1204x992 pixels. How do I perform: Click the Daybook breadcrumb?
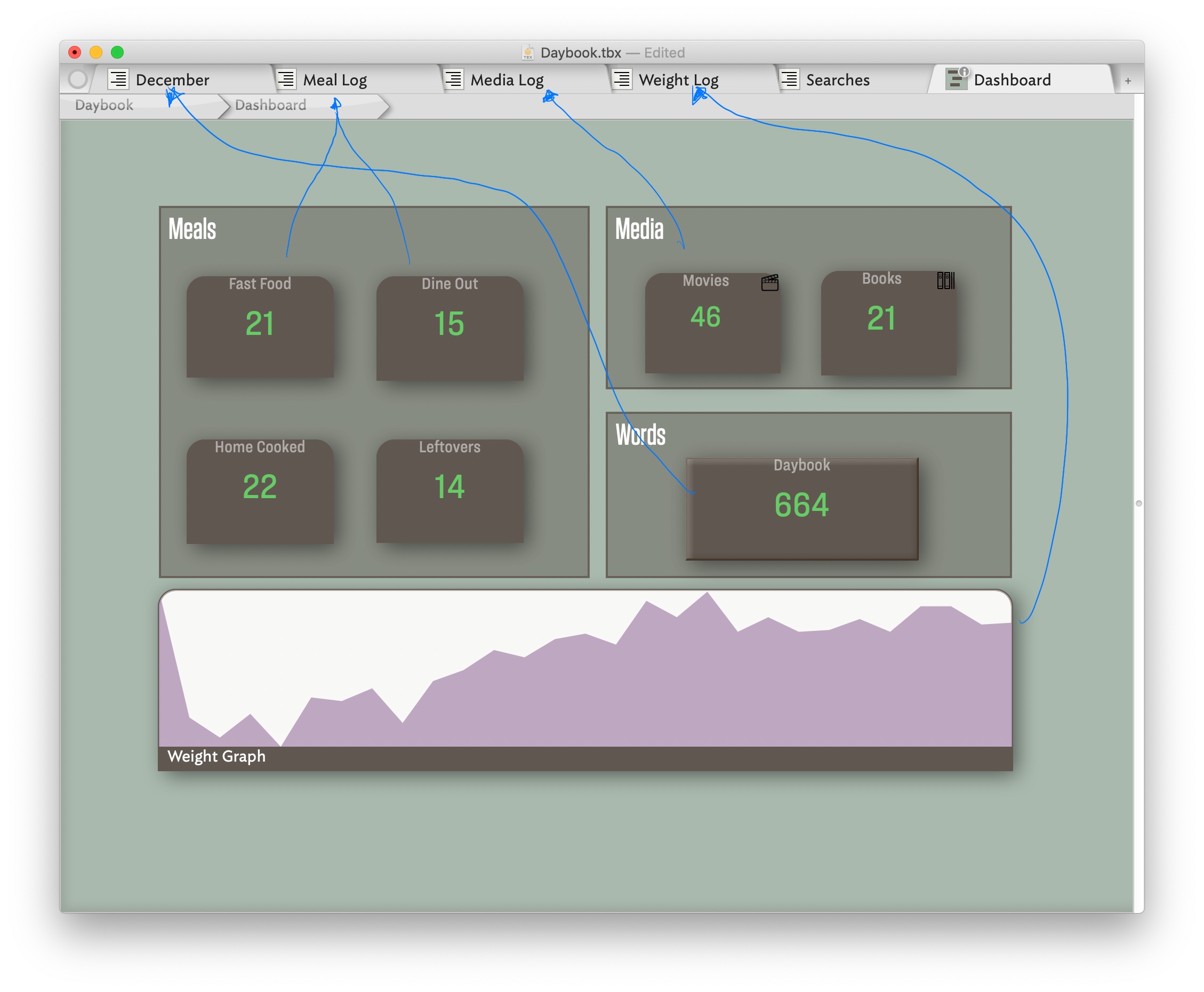pos(104,105)
